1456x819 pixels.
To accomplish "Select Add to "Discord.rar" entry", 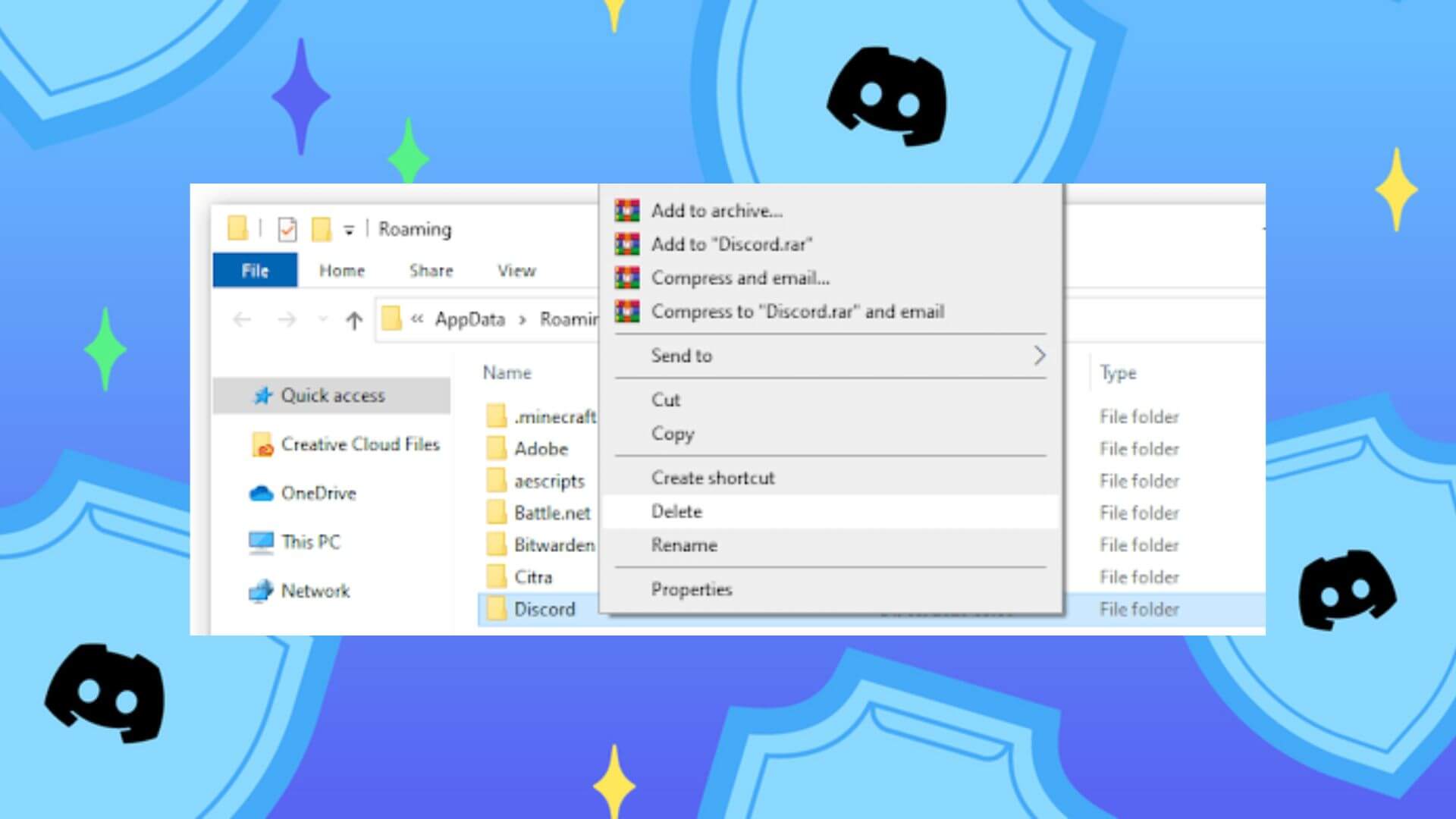I will point(830,244).
